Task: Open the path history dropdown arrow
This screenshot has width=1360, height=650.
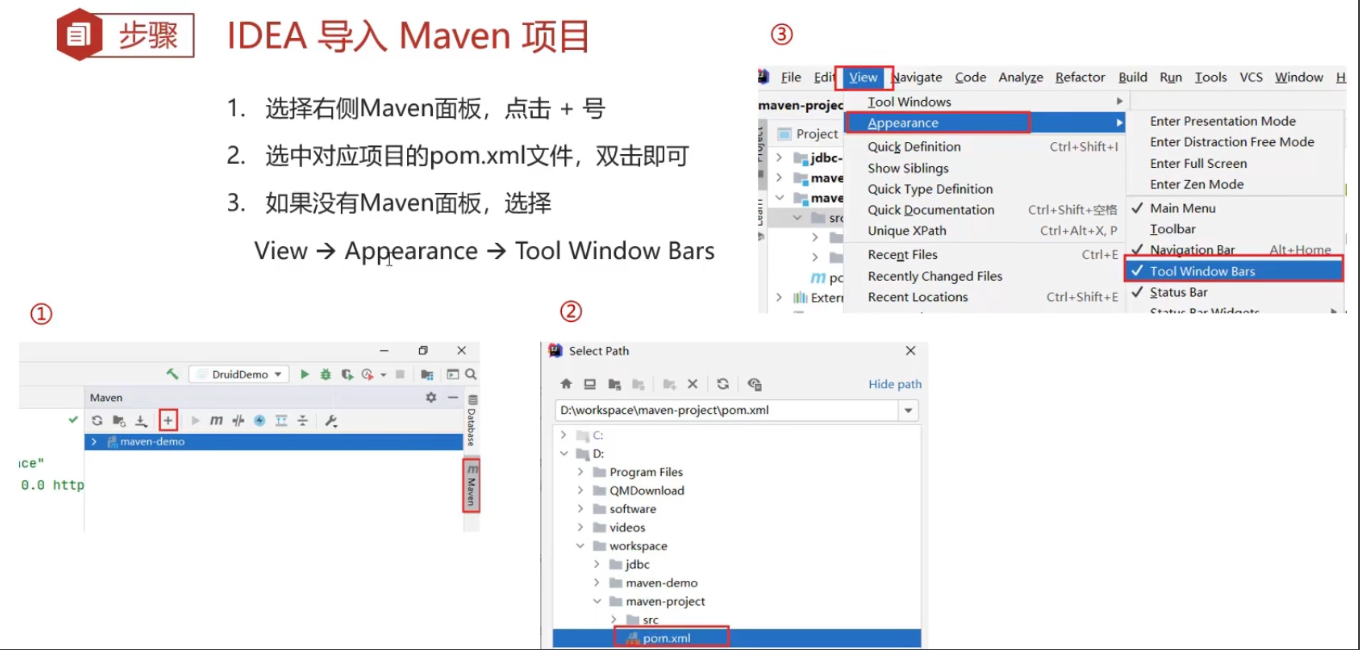Action: (x=908, y=410)
